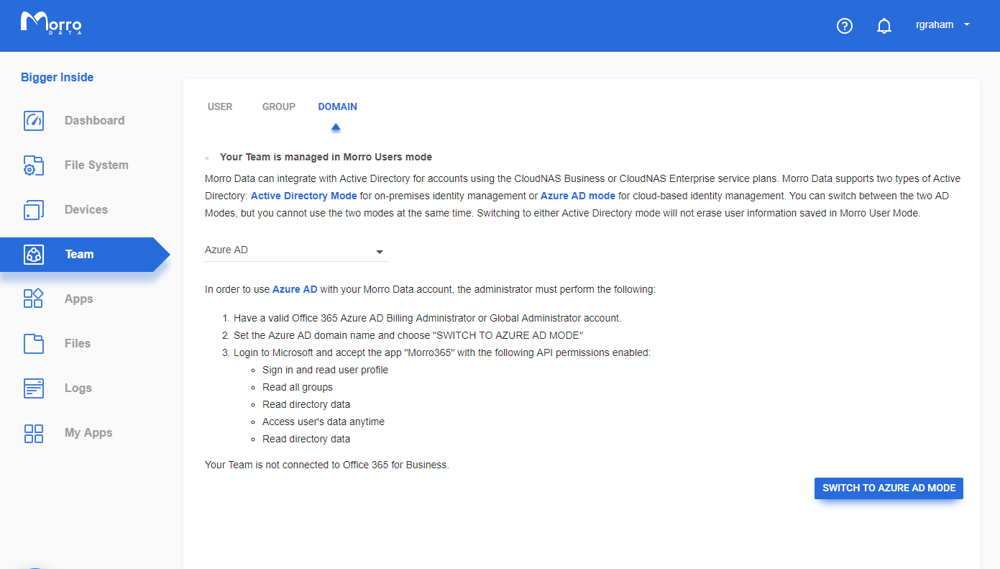
Task: Open the Azure AD mode dropdown
Action: tap(295, 250)
